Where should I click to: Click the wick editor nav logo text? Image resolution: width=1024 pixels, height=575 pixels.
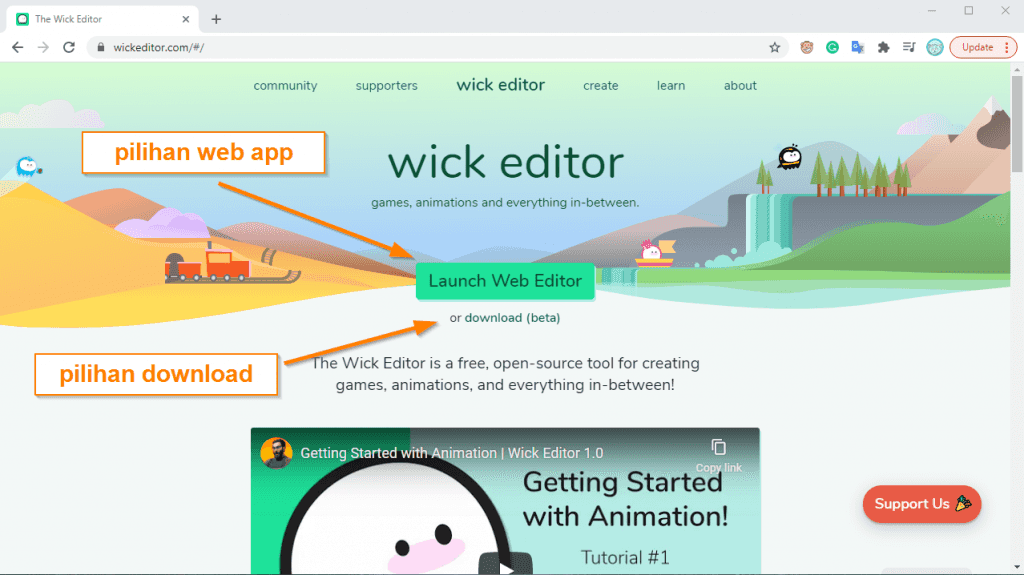click(x=500, y=85)
